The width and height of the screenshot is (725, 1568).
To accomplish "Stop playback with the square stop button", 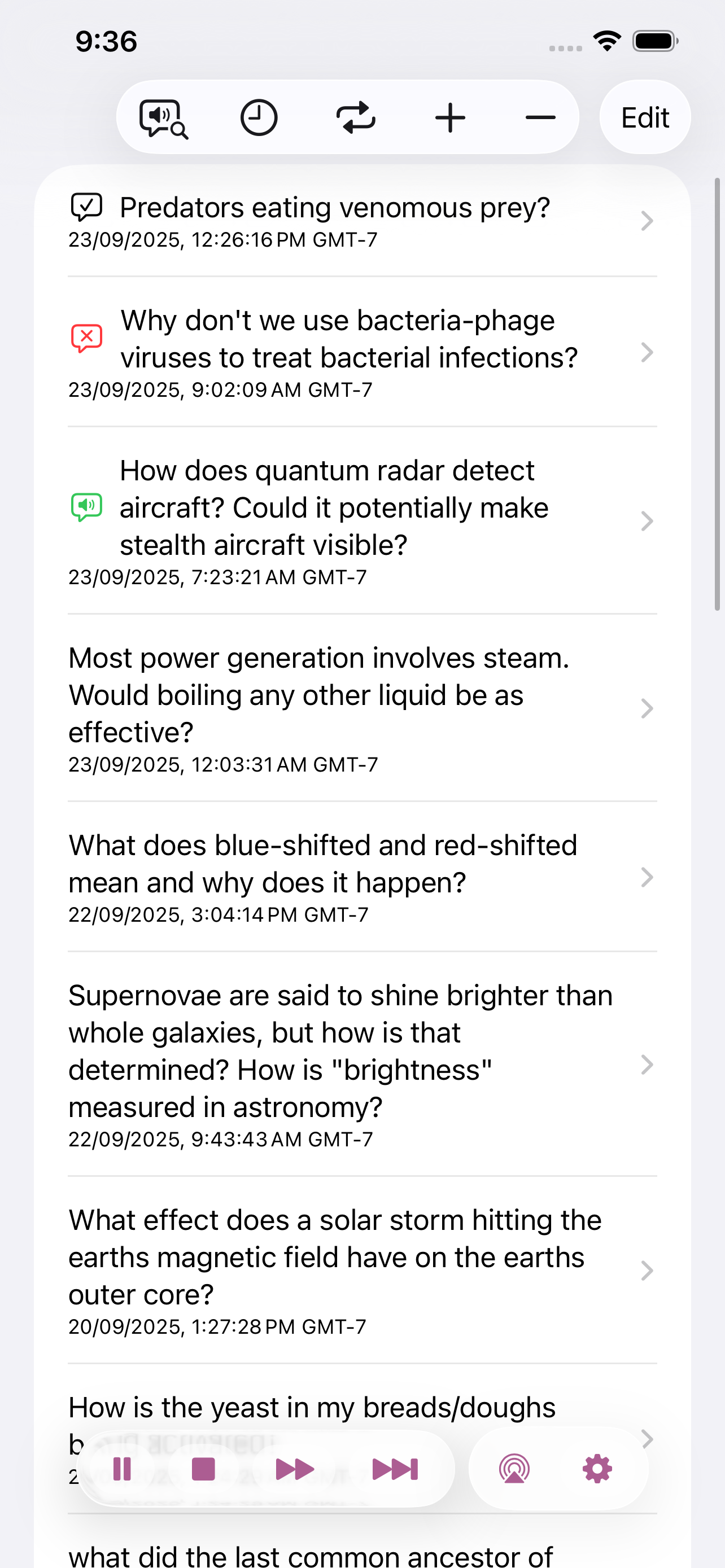I will coord(203,1469).
